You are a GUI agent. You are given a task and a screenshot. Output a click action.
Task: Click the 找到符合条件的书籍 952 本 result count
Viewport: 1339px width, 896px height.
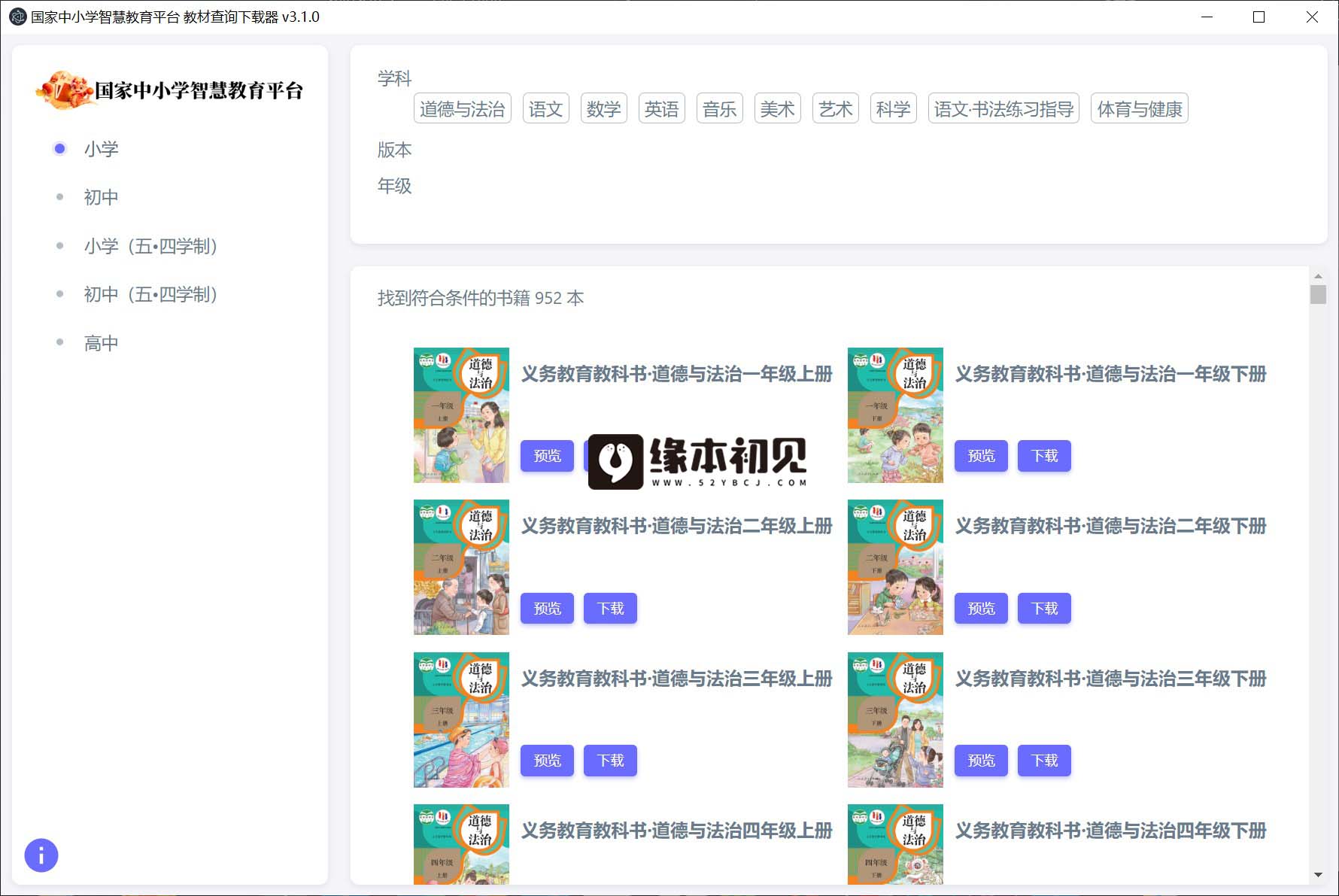point(481,298)
